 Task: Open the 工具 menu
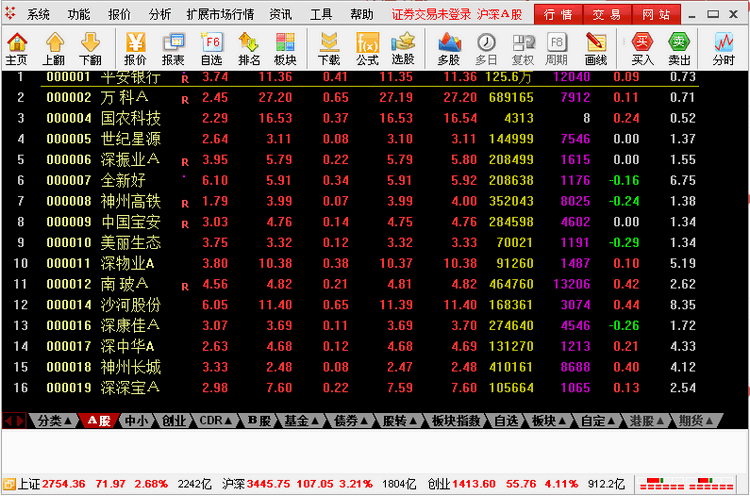[321, 15]
